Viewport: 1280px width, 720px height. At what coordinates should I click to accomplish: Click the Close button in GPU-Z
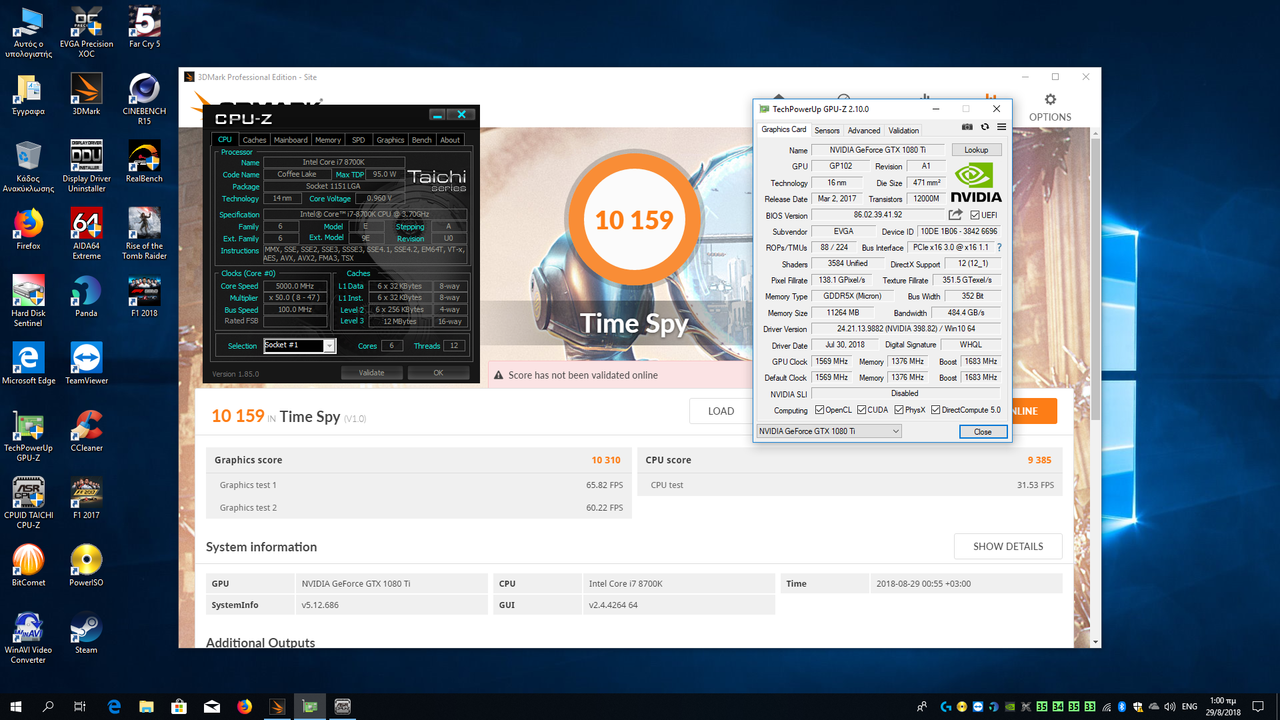tap(983, 432)
